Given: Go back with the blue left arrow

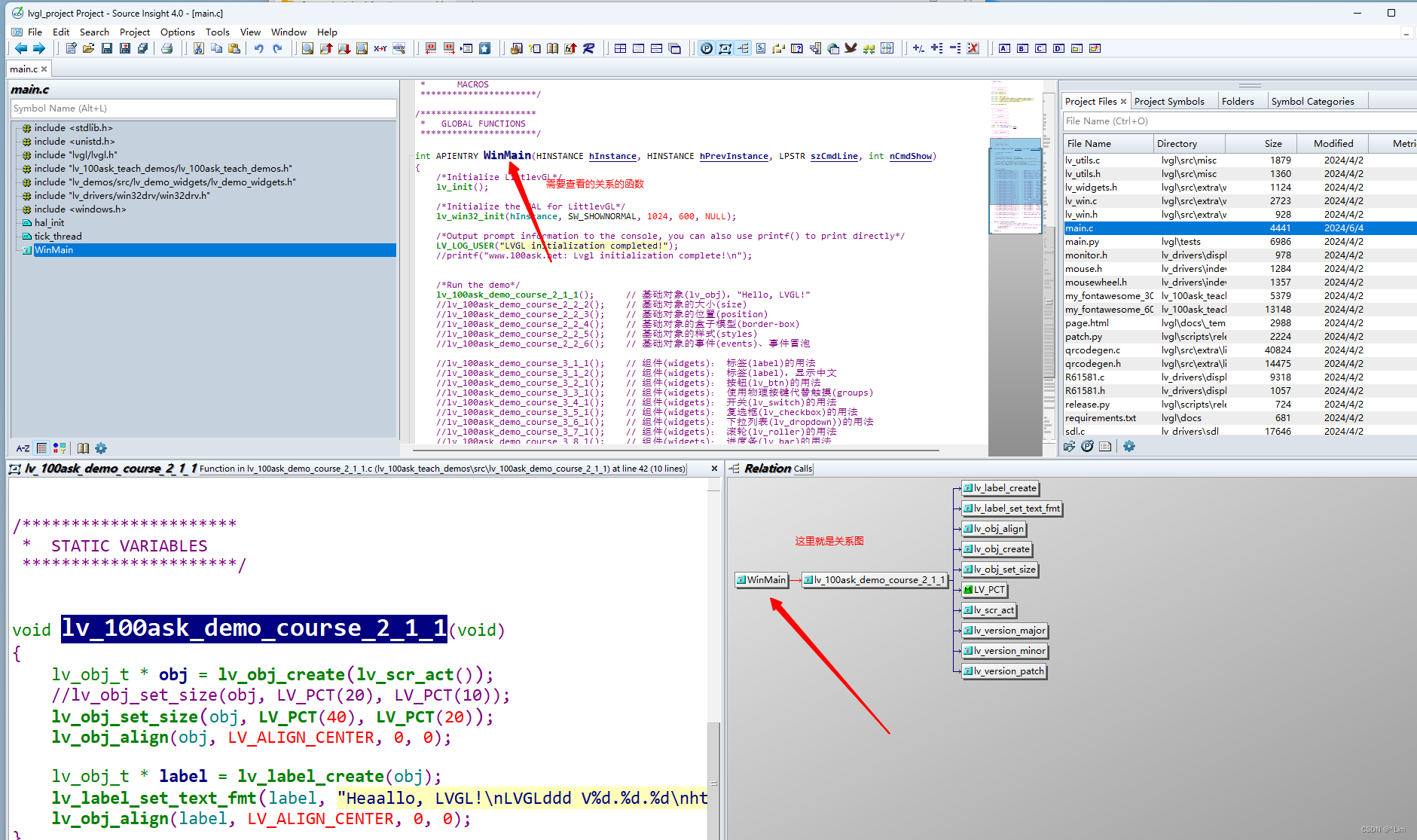Looking at the screenshot, I should 21,48.
